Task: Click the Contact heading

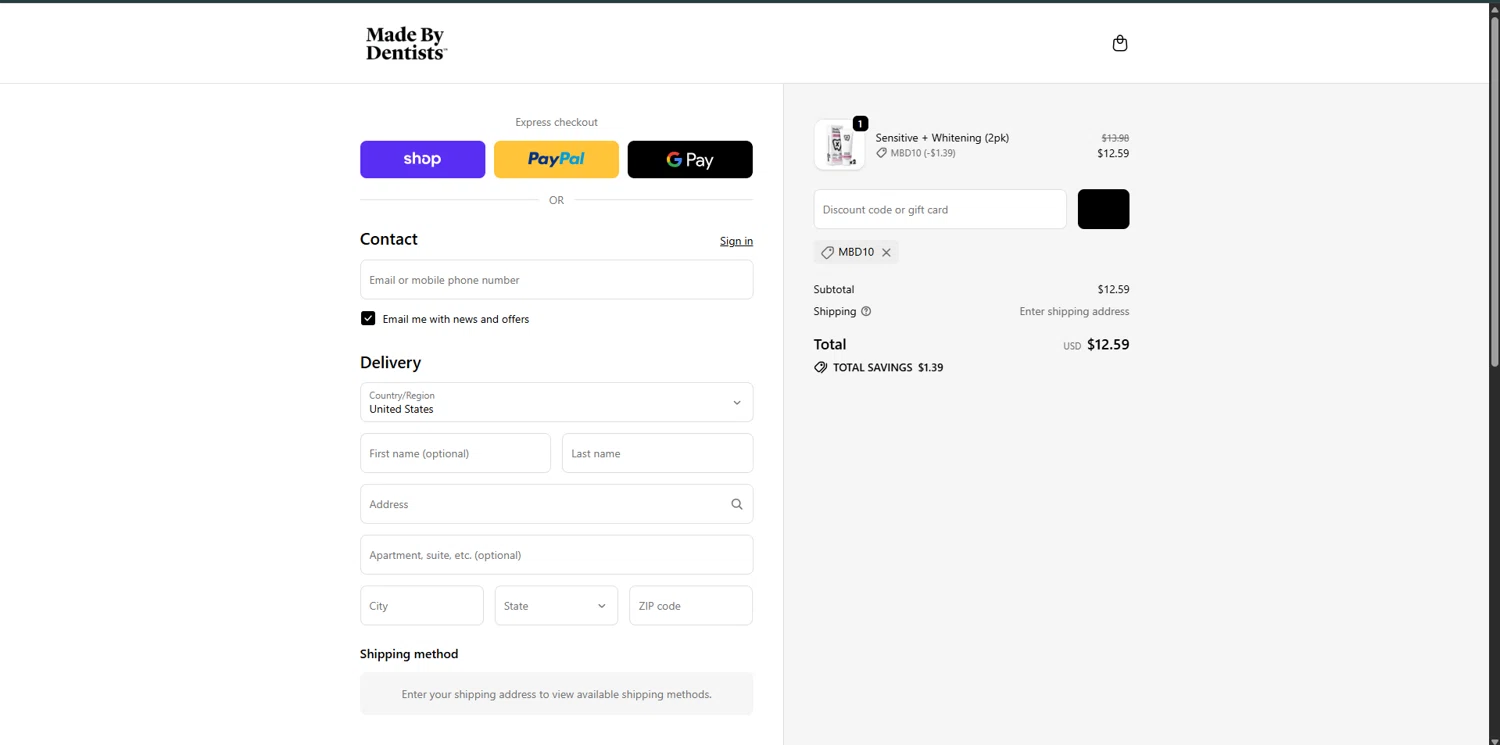Action: [x=389, y=239]
